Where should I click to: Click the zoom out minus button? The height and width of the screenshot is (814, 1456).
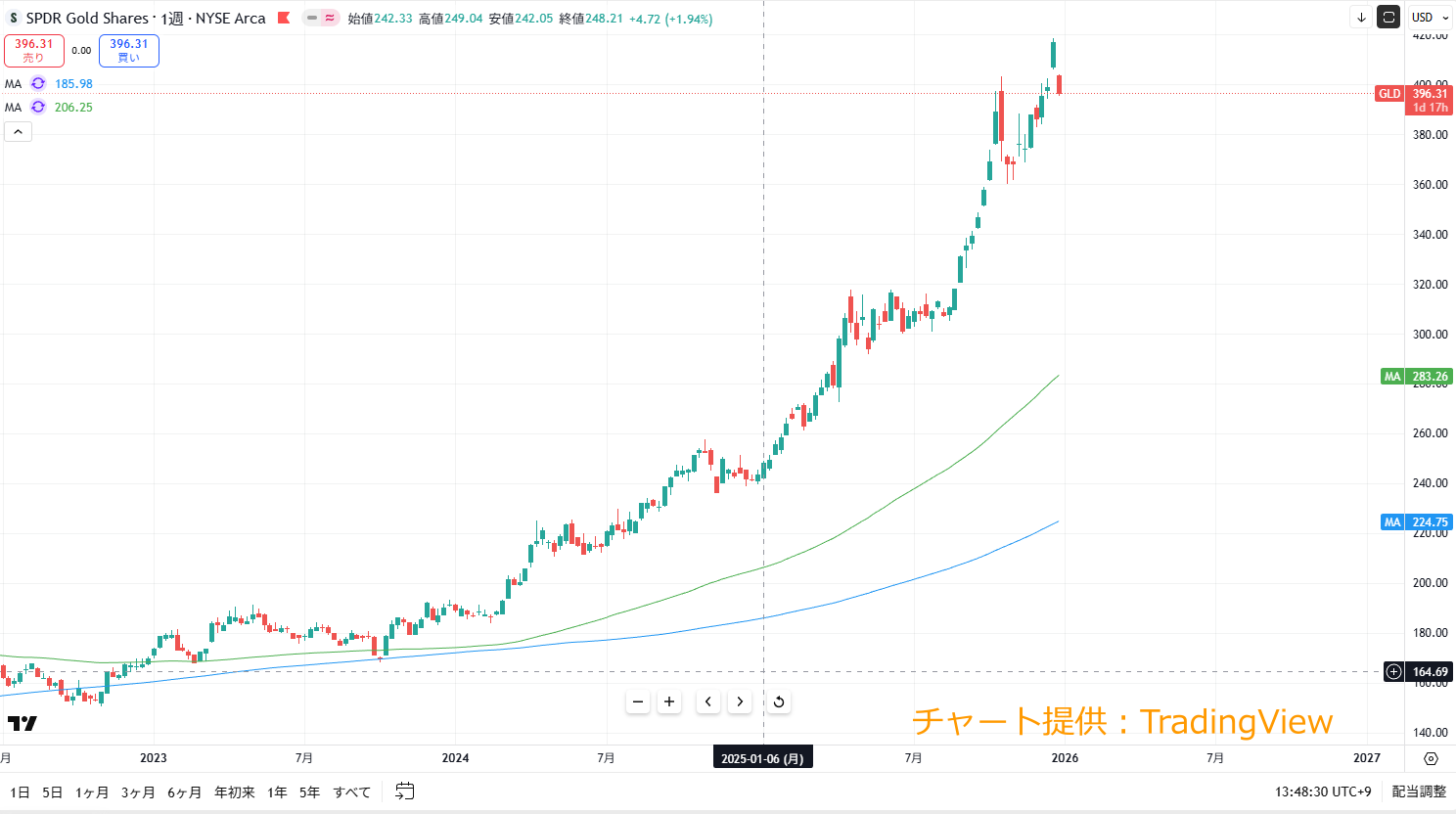point(638,701)
